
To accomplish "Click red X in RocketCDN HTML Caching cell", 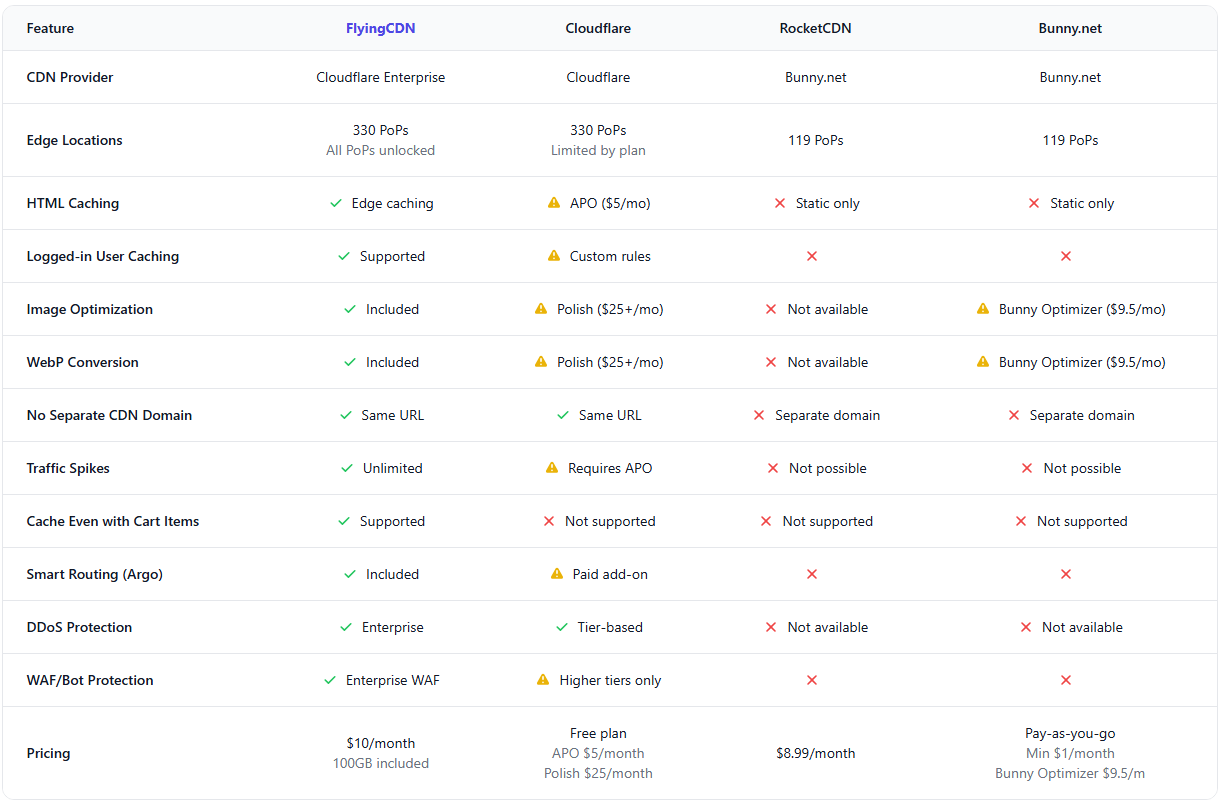I will pyautogui.click(x=780, y=203).
